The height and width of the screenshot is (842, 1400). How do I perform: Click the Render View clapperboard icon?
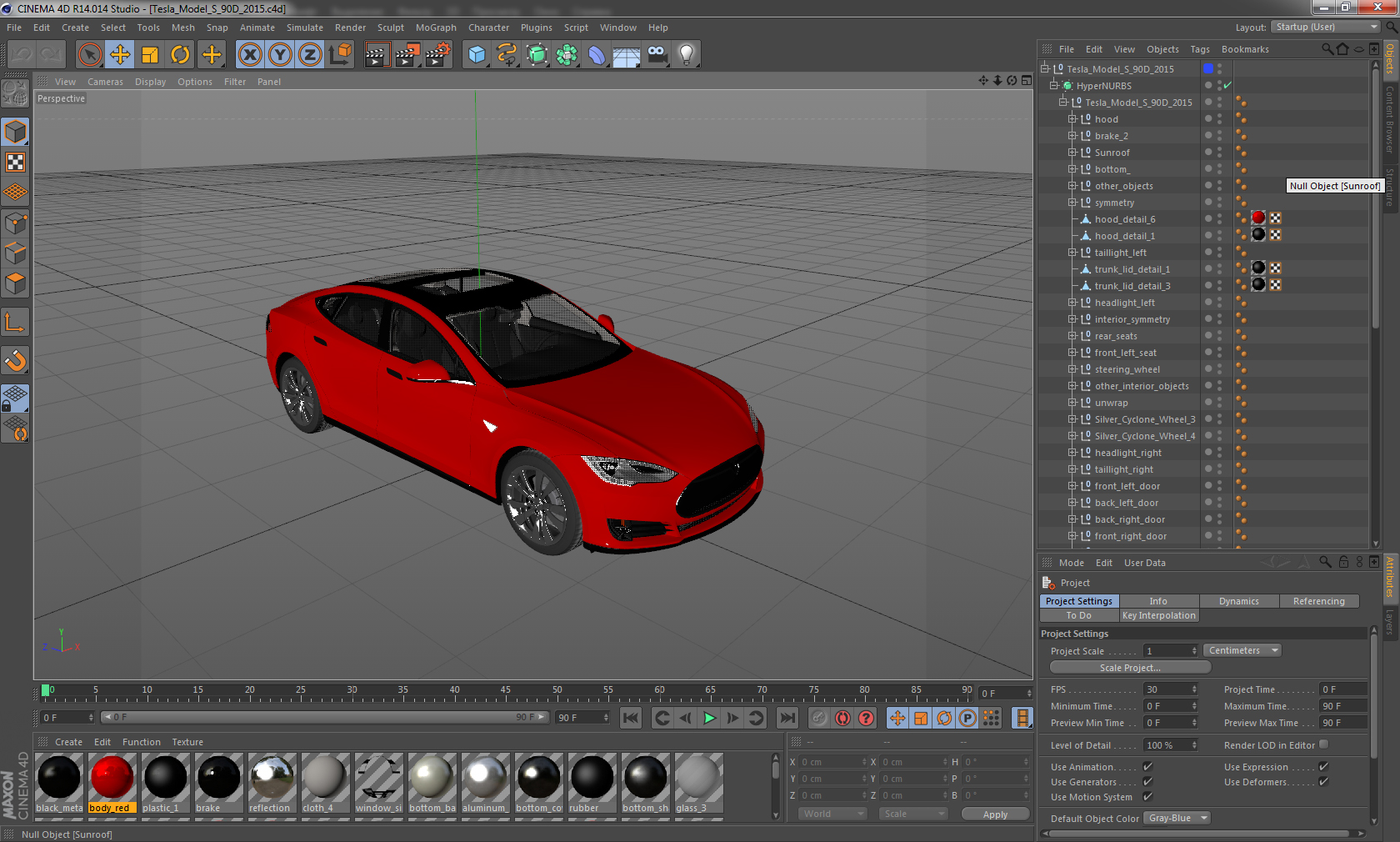click(377, 55)
